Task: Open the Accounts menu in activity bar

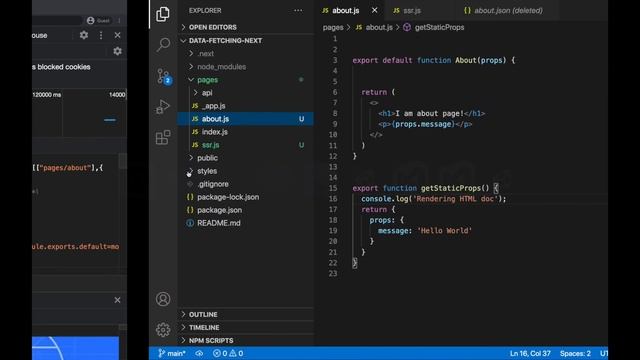Action: coord(163,299)
